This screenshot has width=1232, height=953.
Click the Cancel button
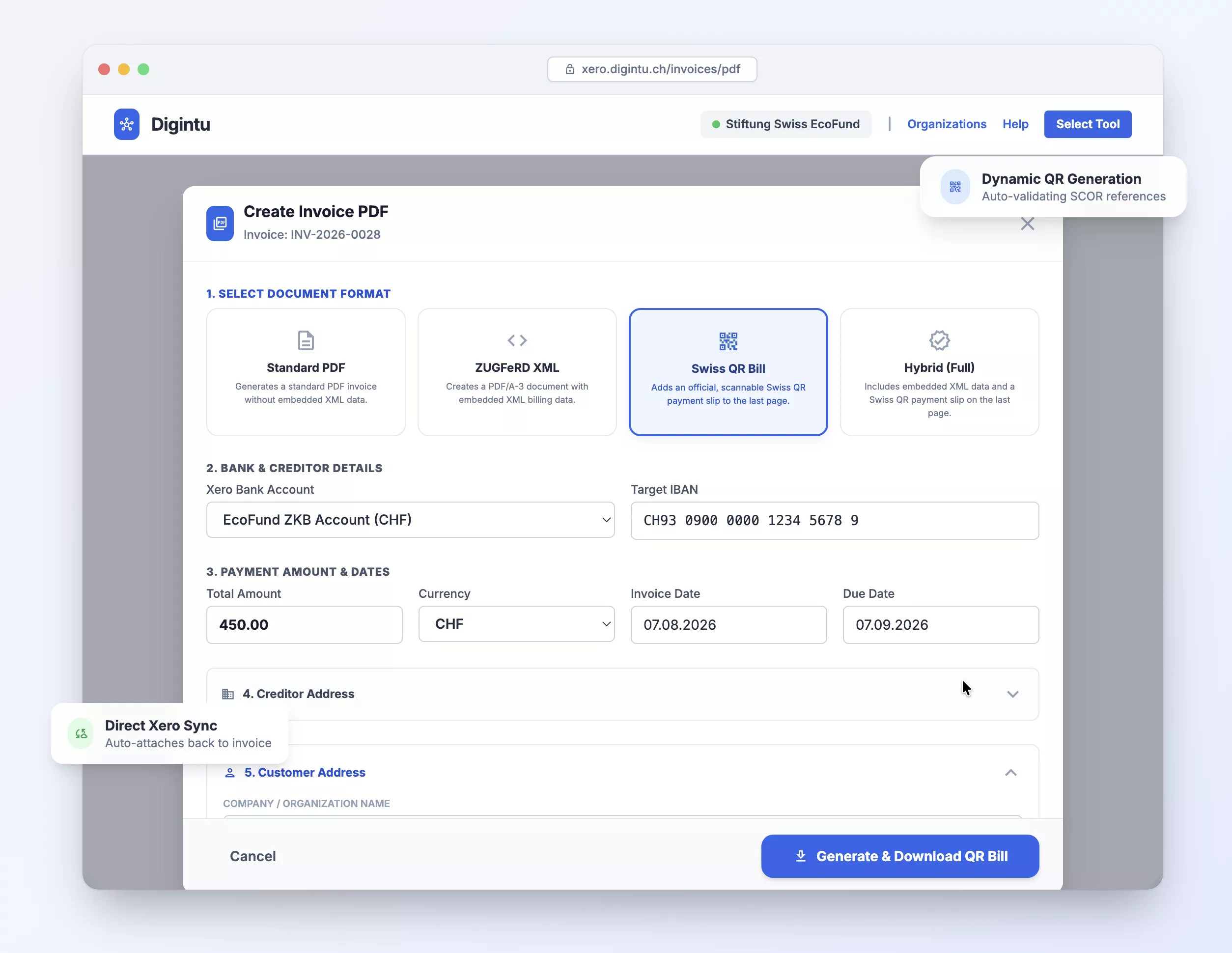pos(252,856)
